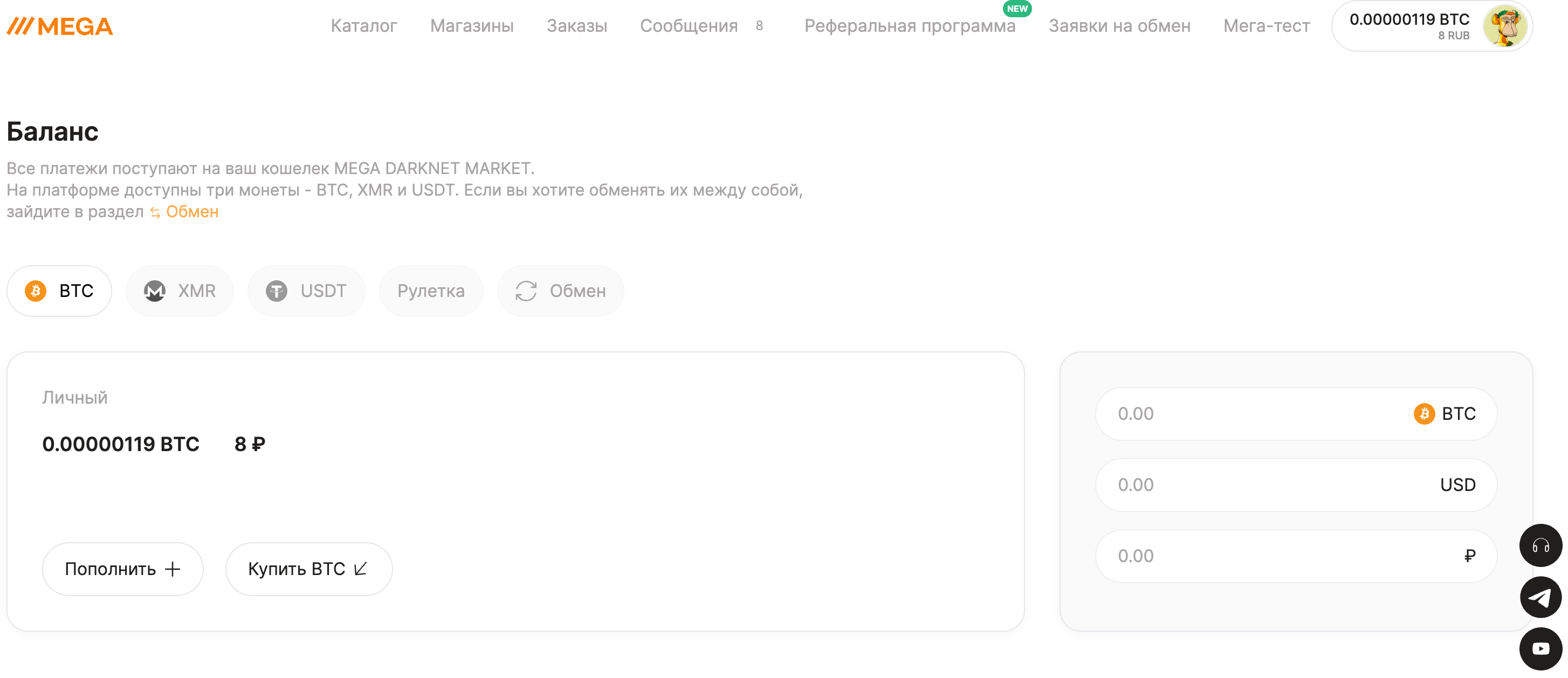Click the MEGA logo
Image resolution: width=1568 pixels, height=678 pixels.
point(60,26)
